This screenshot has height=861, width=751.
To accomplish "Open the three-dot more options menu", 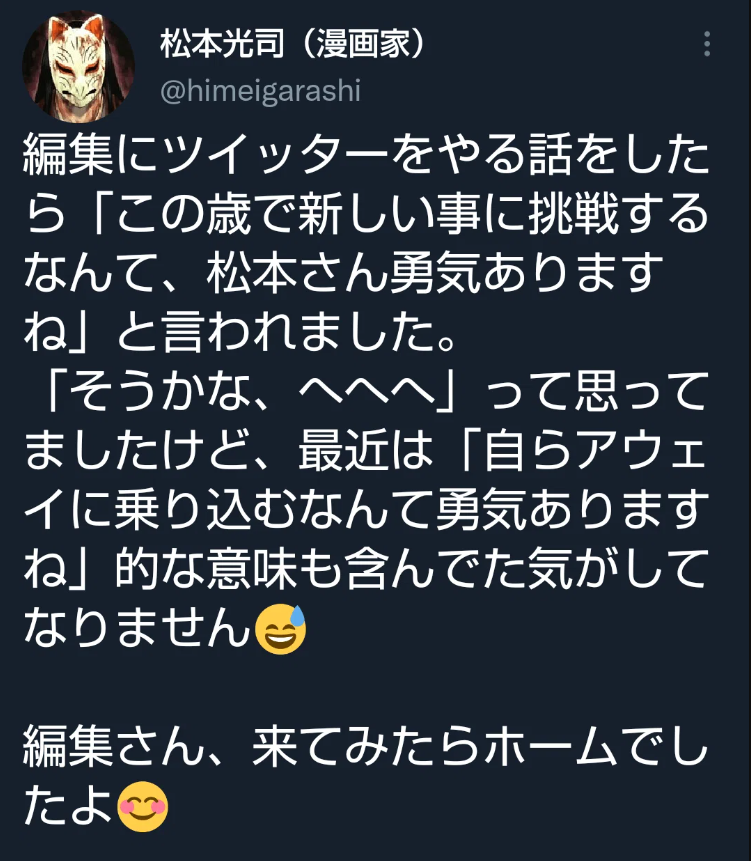I will click(707, 44).
